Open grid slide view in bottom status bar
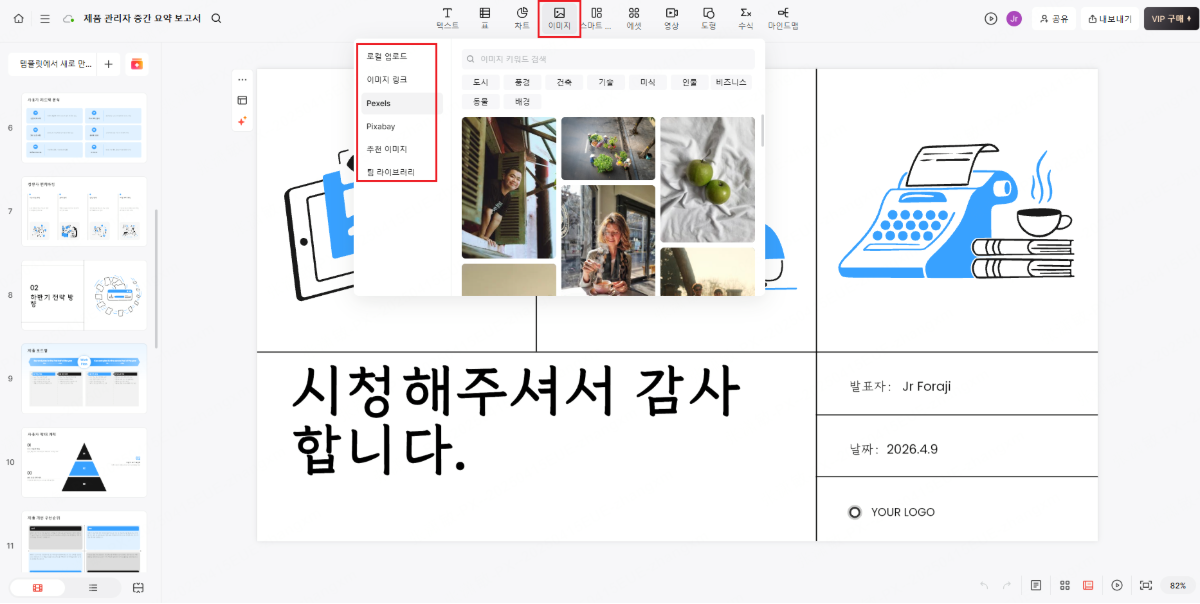1200x604 pixels. [1065, 585]
